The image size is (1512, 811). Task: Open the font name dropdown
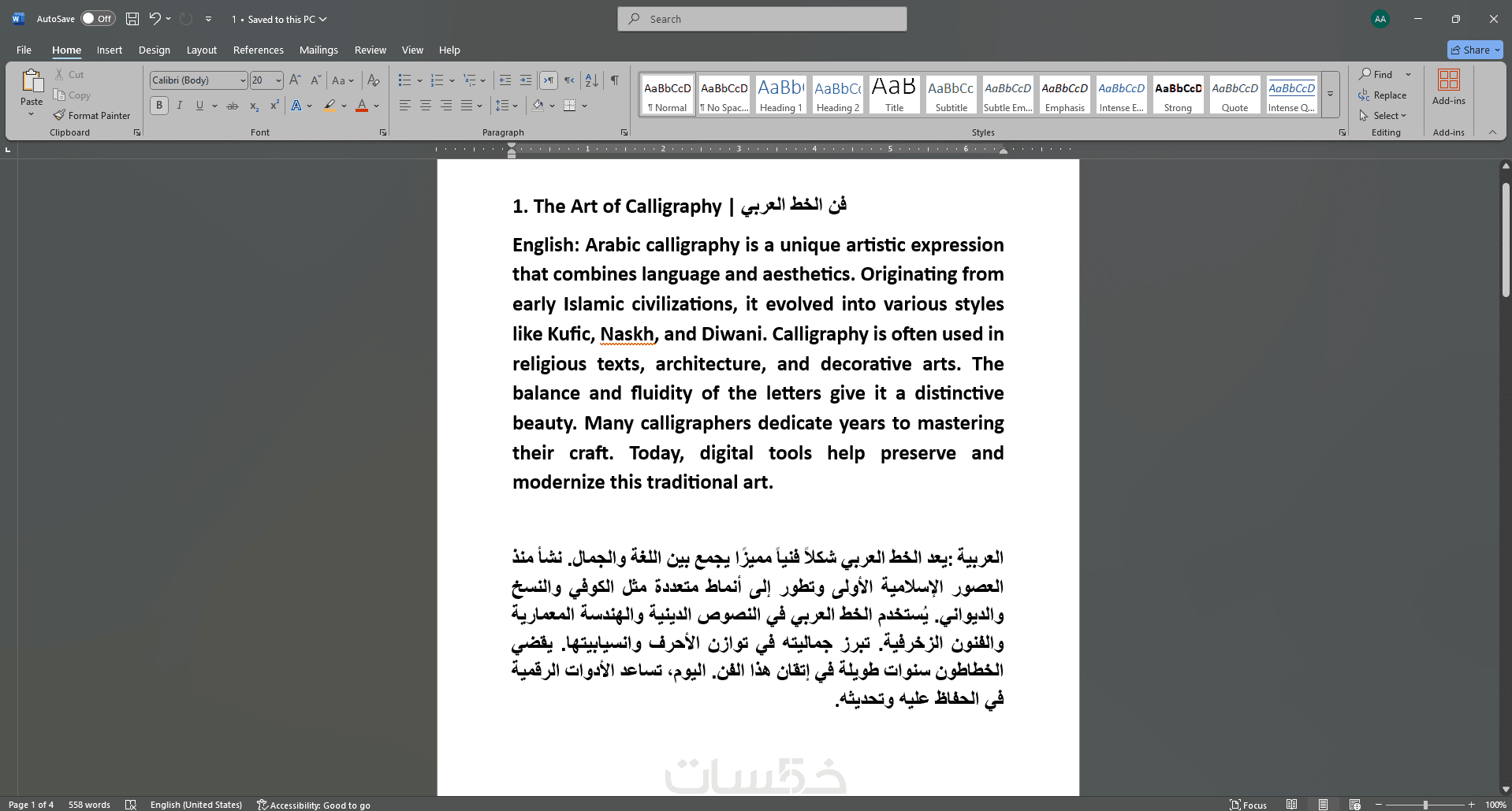click(x=243, y=80)
